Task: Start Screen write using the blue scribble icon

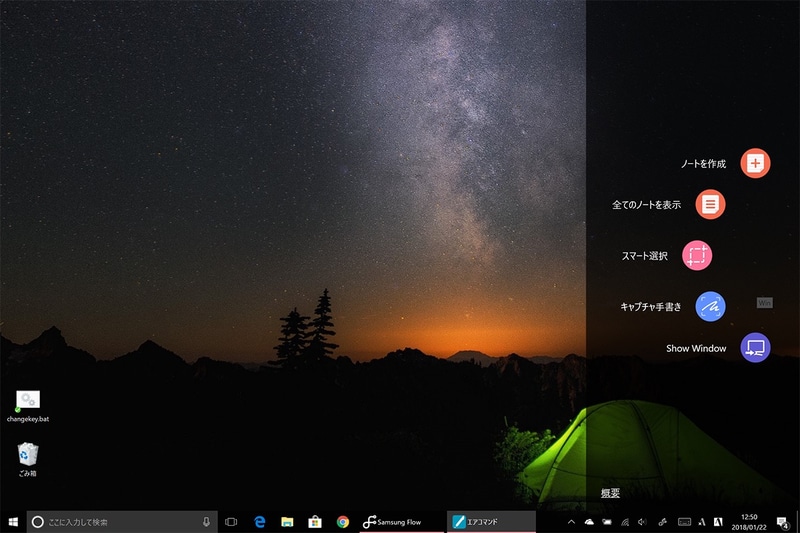Action: pos(710,307)
